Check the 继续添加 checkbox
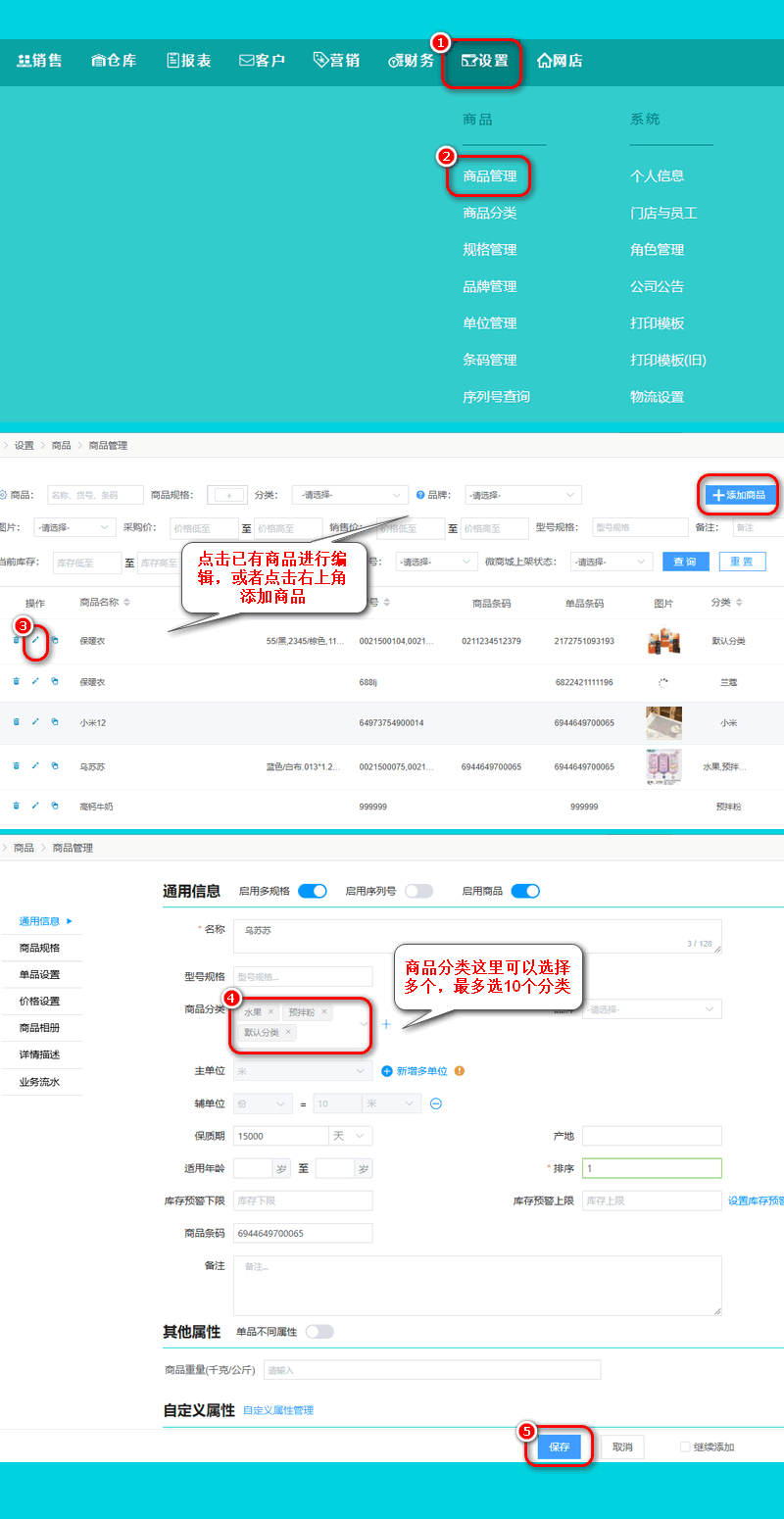This screenshot has height=1519, width=784. [x=685, y=1446]
